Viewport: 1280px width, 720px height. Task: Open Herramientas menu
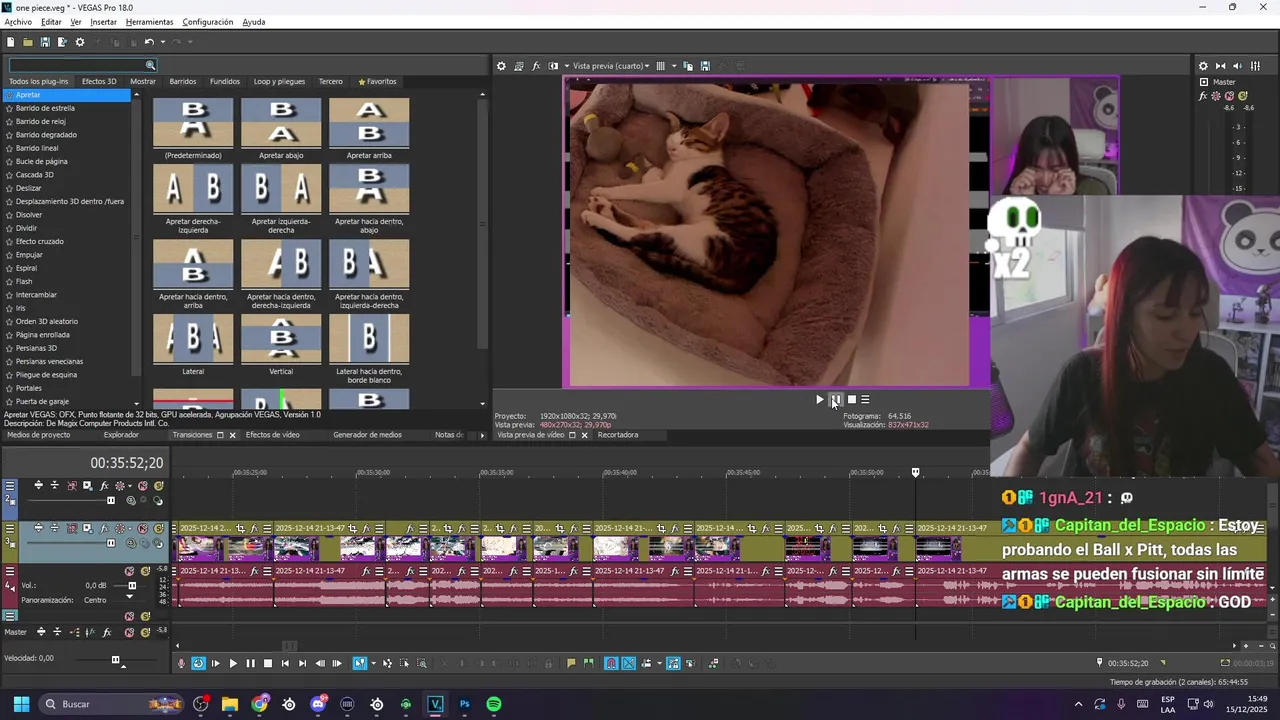[149, 22]
